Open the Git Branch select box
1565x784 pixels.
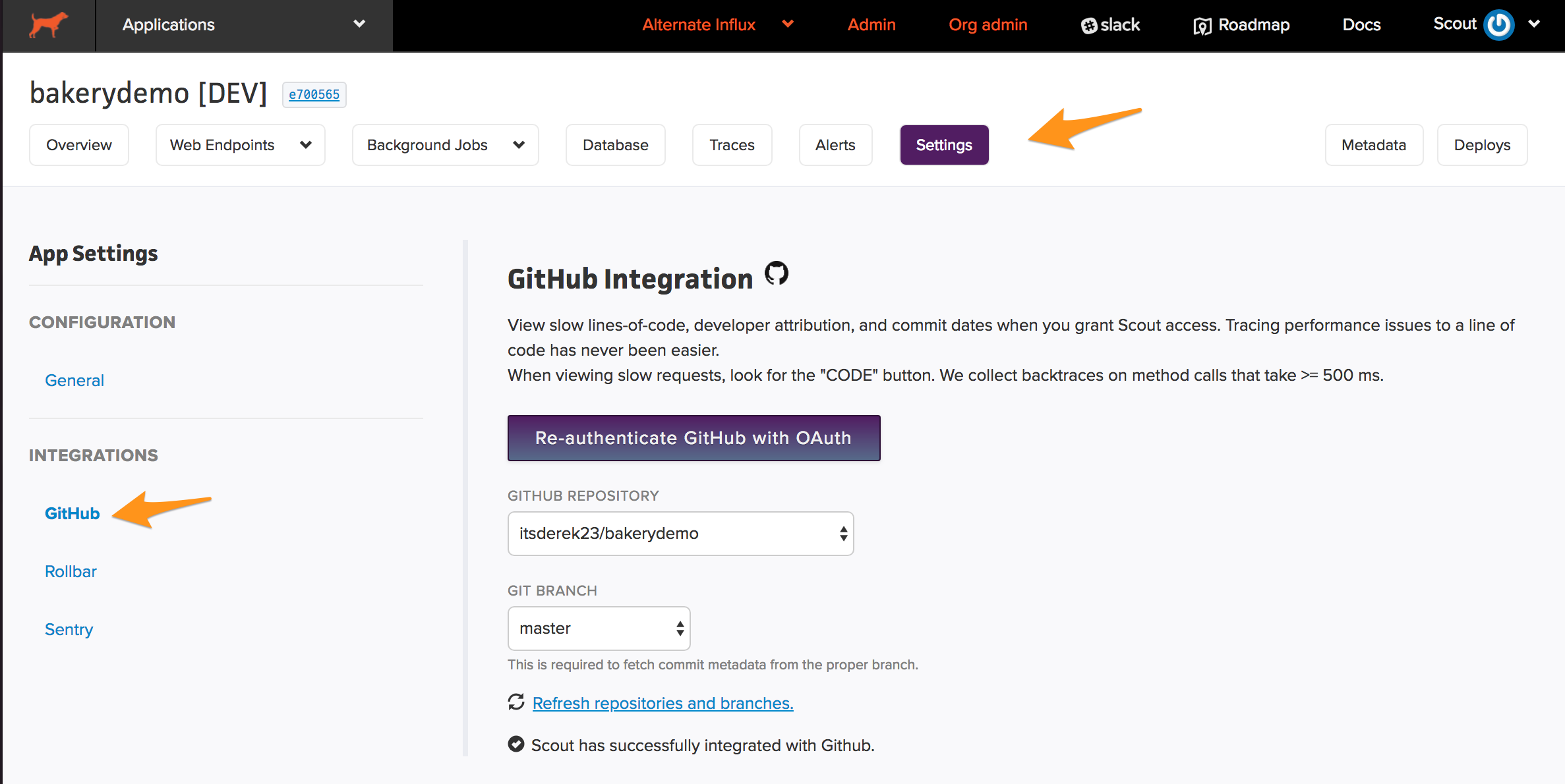[x=599, y=629]
